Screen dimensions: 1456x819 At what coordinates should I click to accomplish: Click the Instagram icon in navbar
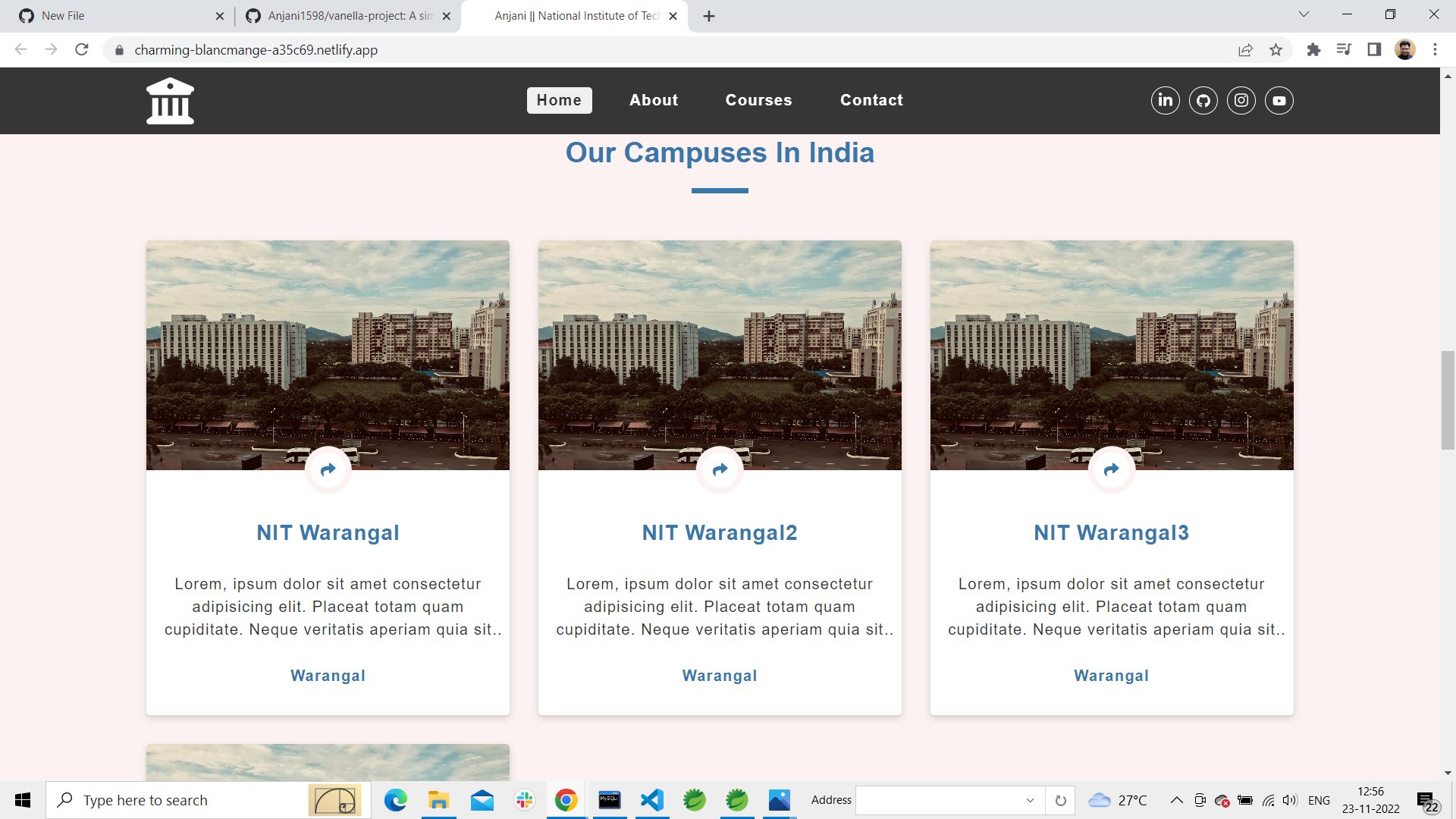[x=1241, y=100]
